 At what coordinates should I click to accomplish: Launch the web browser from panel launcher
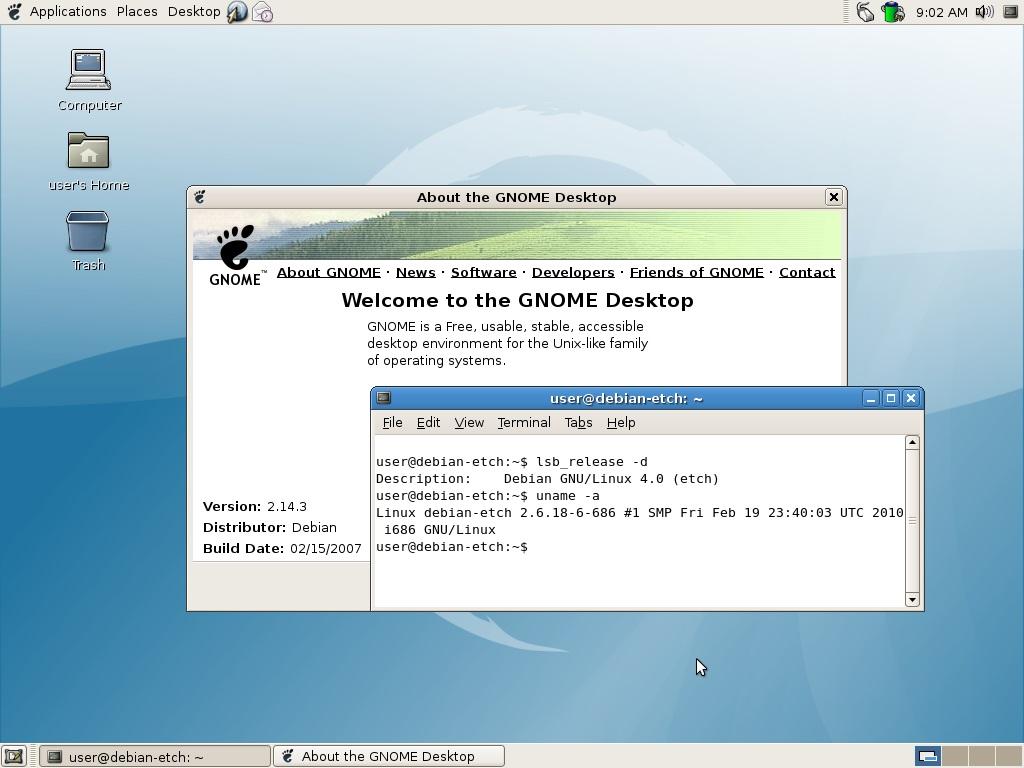[237, 12]
